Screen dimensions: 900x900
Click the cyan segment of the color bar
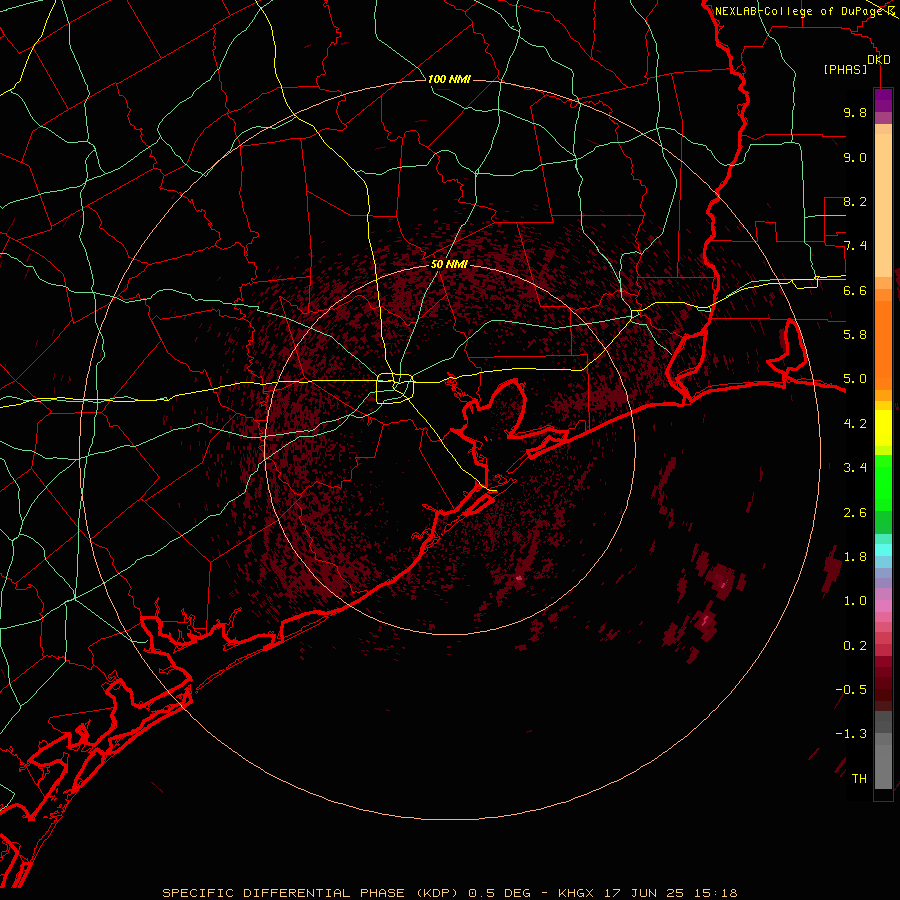pyautogui.click(x=883, y=550)
